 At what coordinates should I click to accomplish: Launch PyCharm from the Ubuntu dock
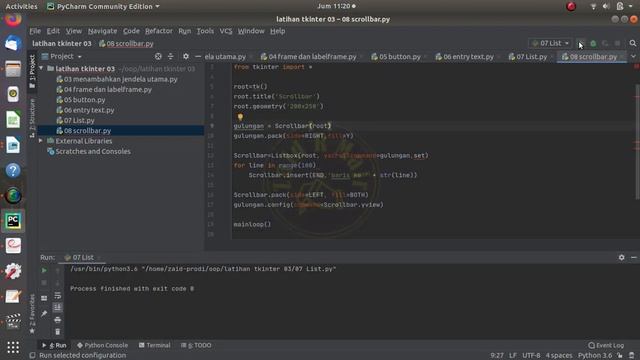pyautogui.click(x=13, y=221)
